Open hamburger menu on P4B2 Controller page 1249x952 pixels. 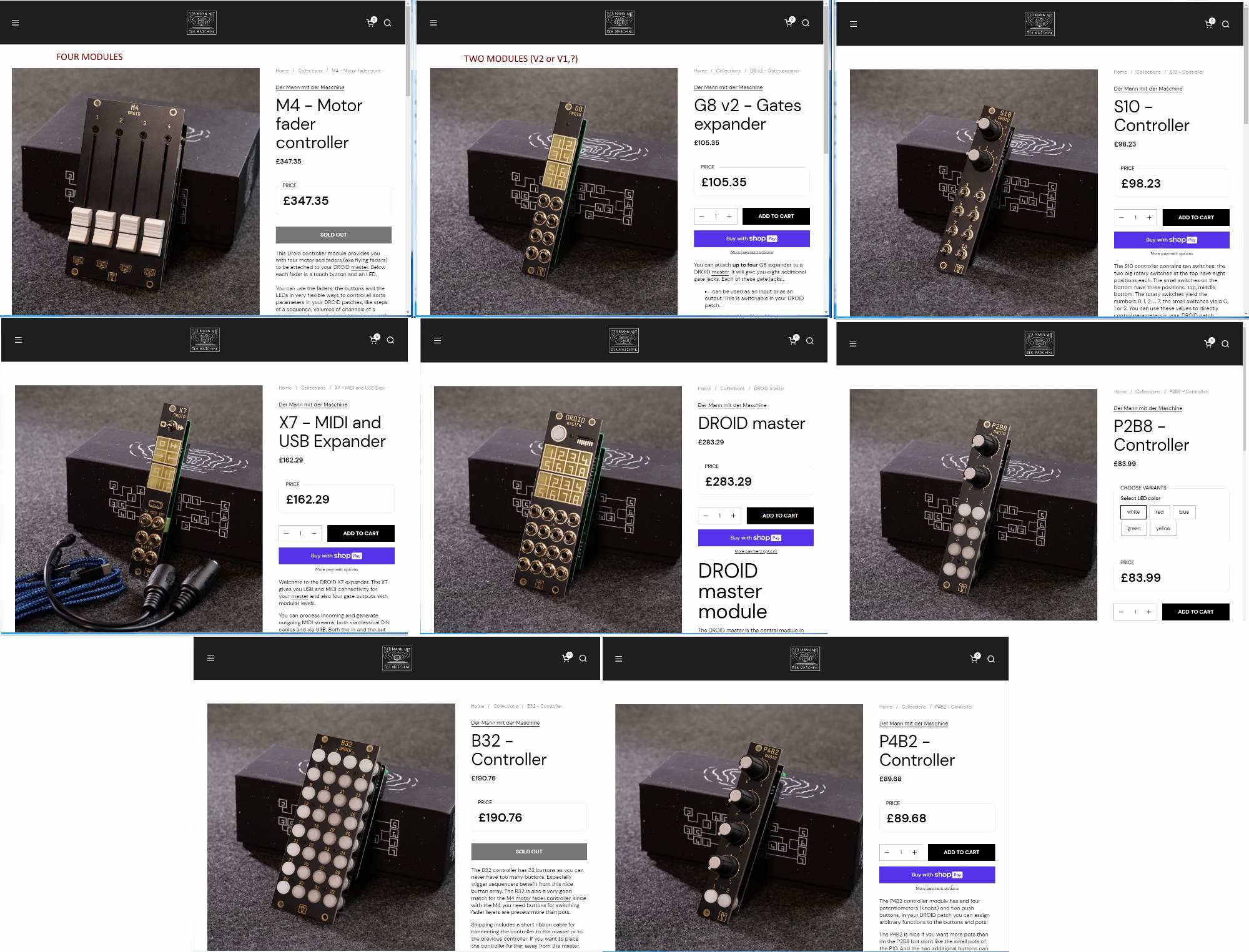tap(618, 659)
